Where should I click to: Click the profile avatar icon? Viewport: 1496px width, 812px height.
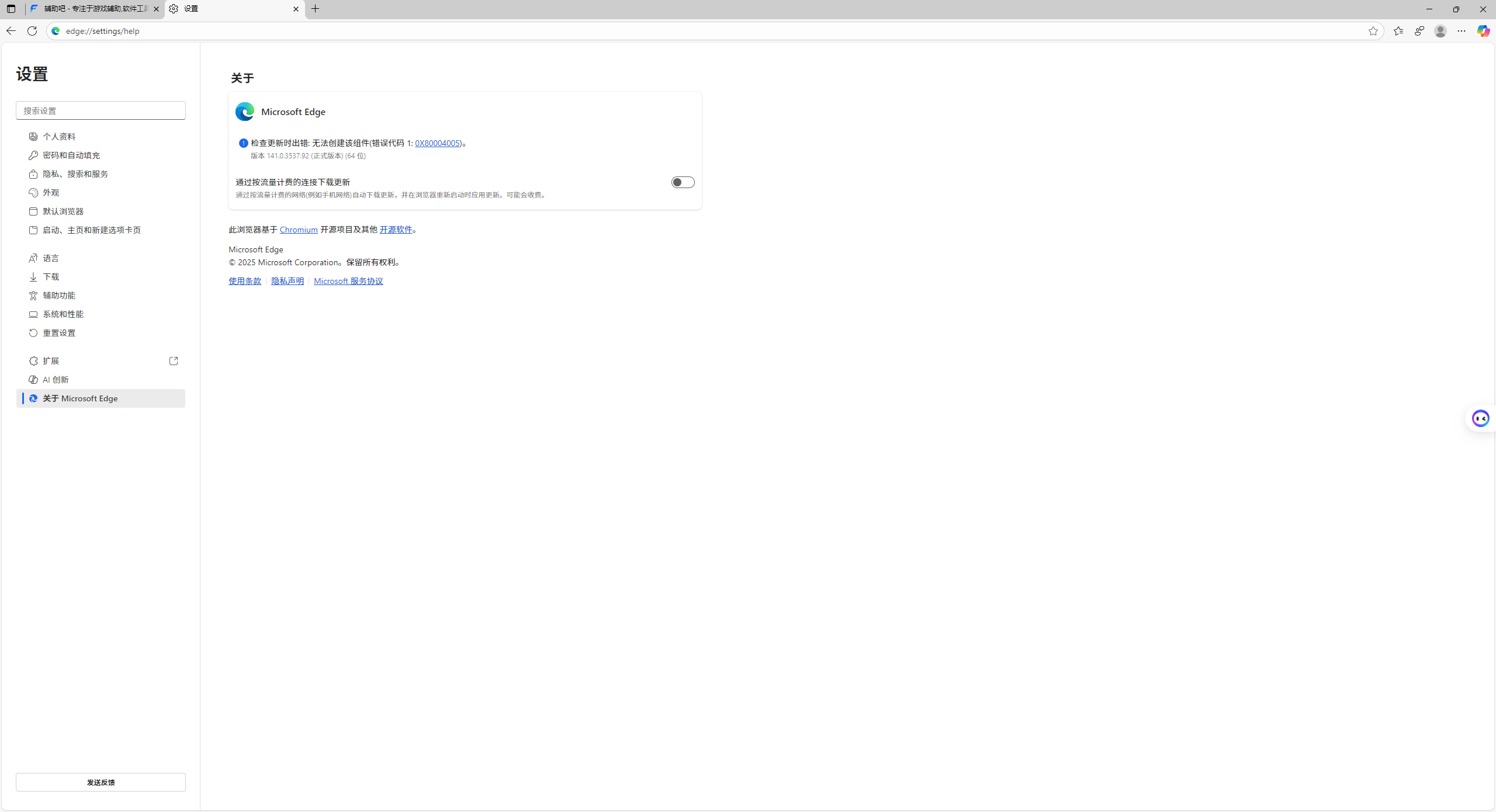pos(1440,31)
